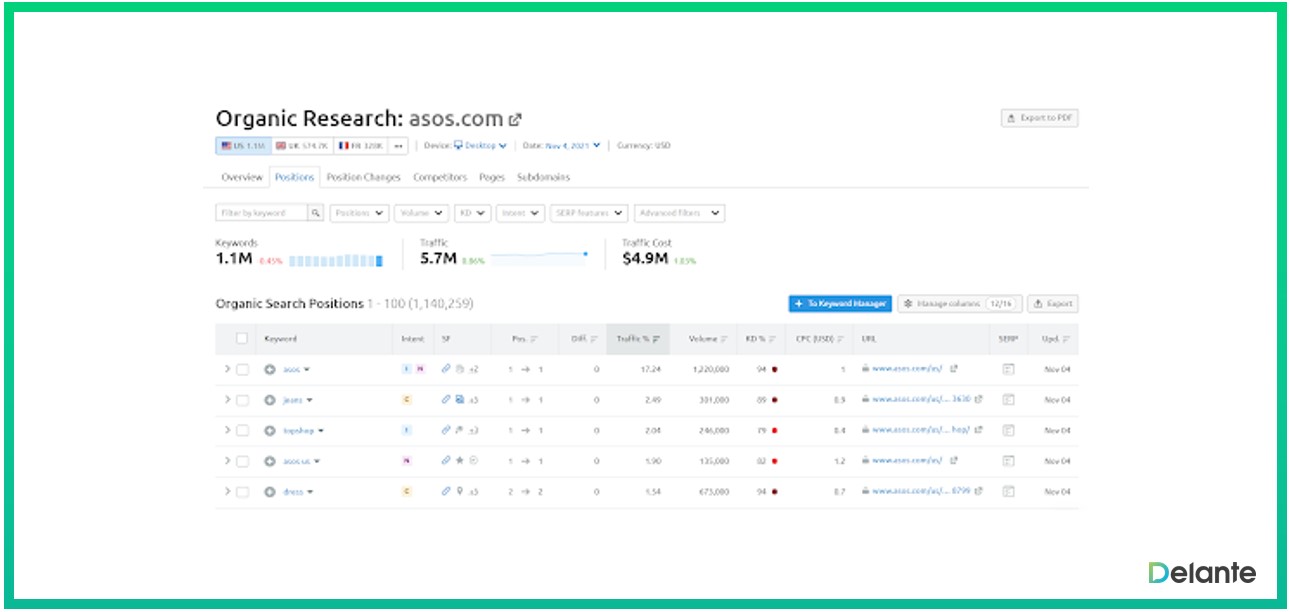Open SERP snapshot icon for jeans row
The width and height of the screenshot is (1290, 612).
(x=1008, y=400)
